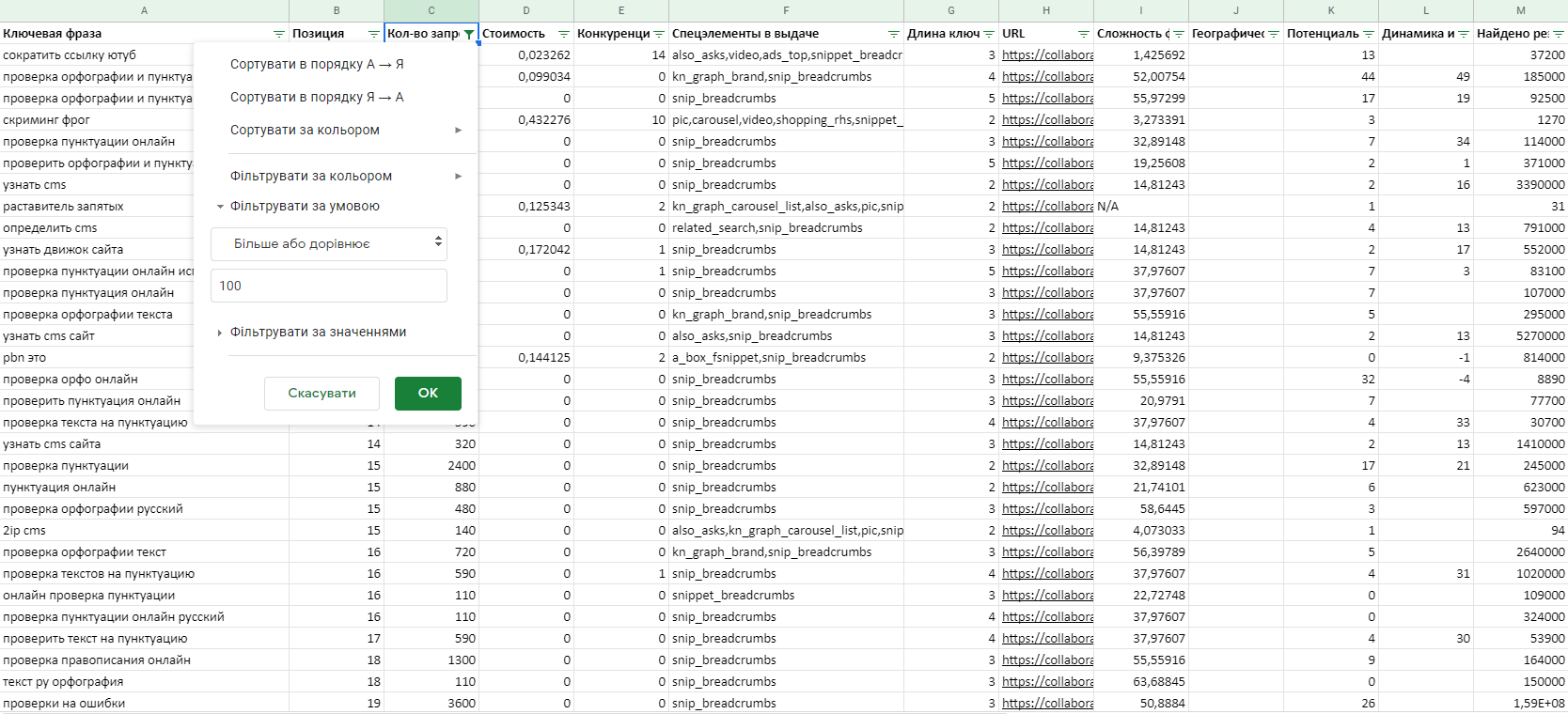Viewport: 1568px width, 714px height.
Task: Click the filter value field containing 100
Action: 328,286
